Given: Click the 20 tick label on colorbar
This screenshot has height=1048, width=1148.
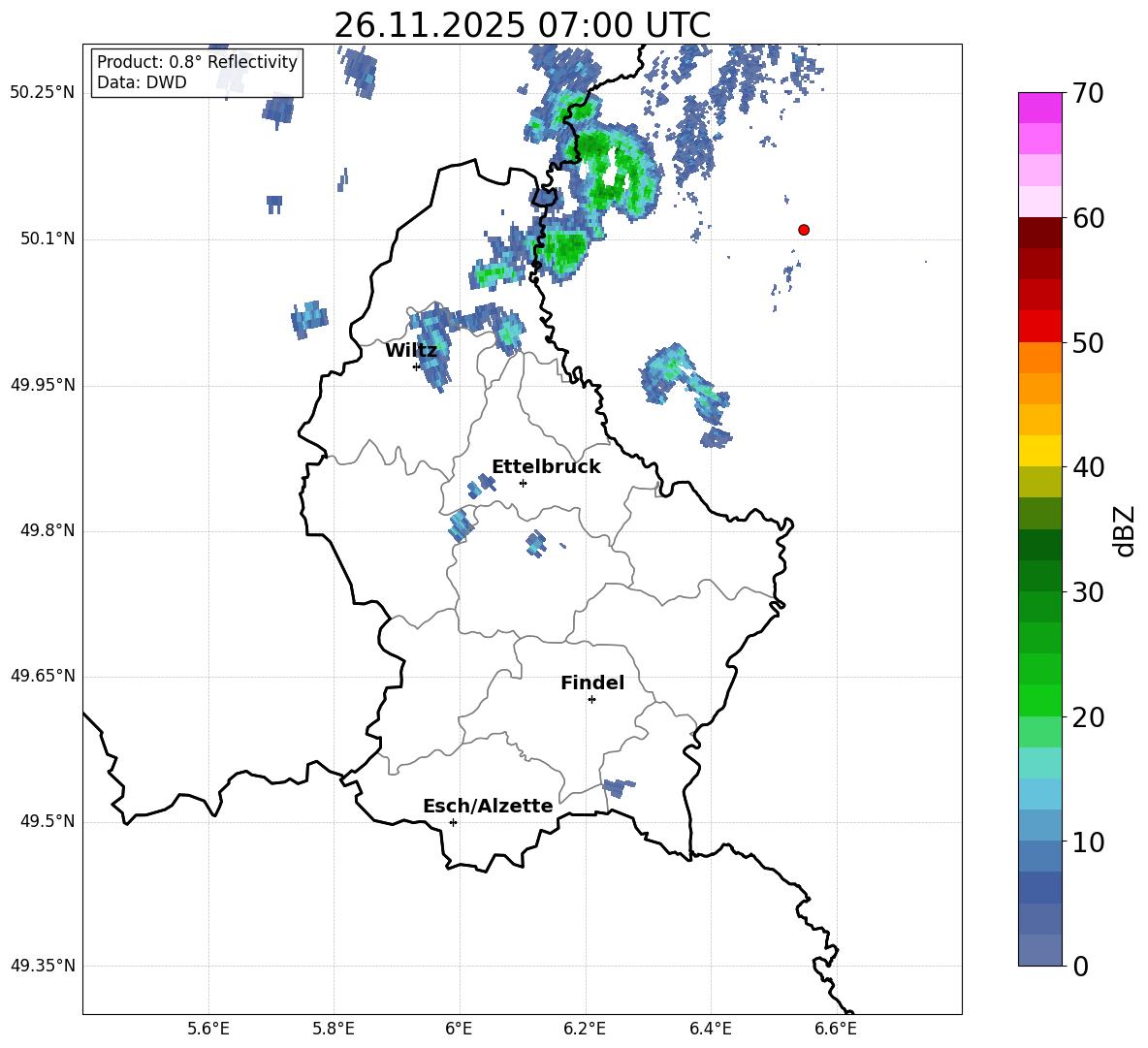Looking at the screenshot, I should tap(1087, 716).
